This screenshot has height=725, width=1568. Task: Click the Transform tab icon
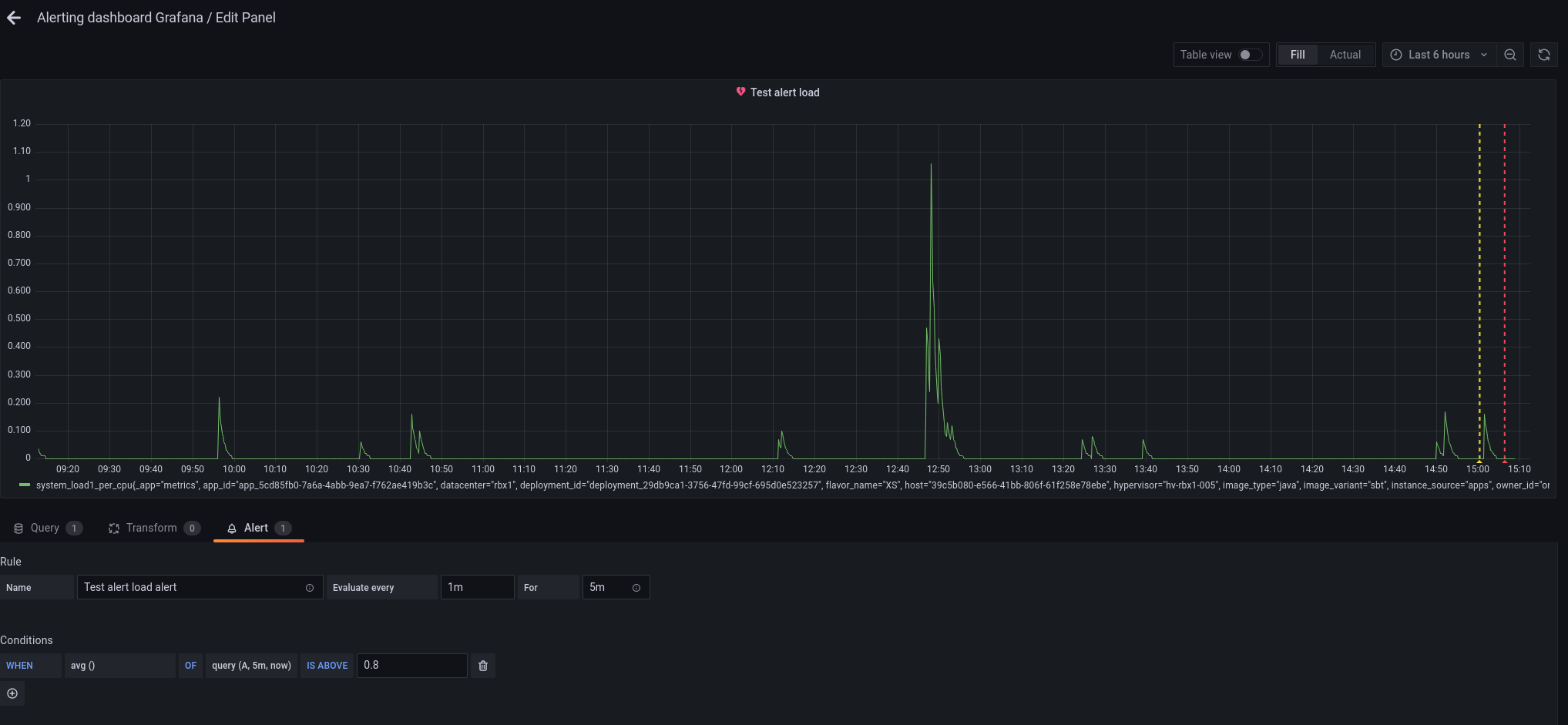(114, 529)
